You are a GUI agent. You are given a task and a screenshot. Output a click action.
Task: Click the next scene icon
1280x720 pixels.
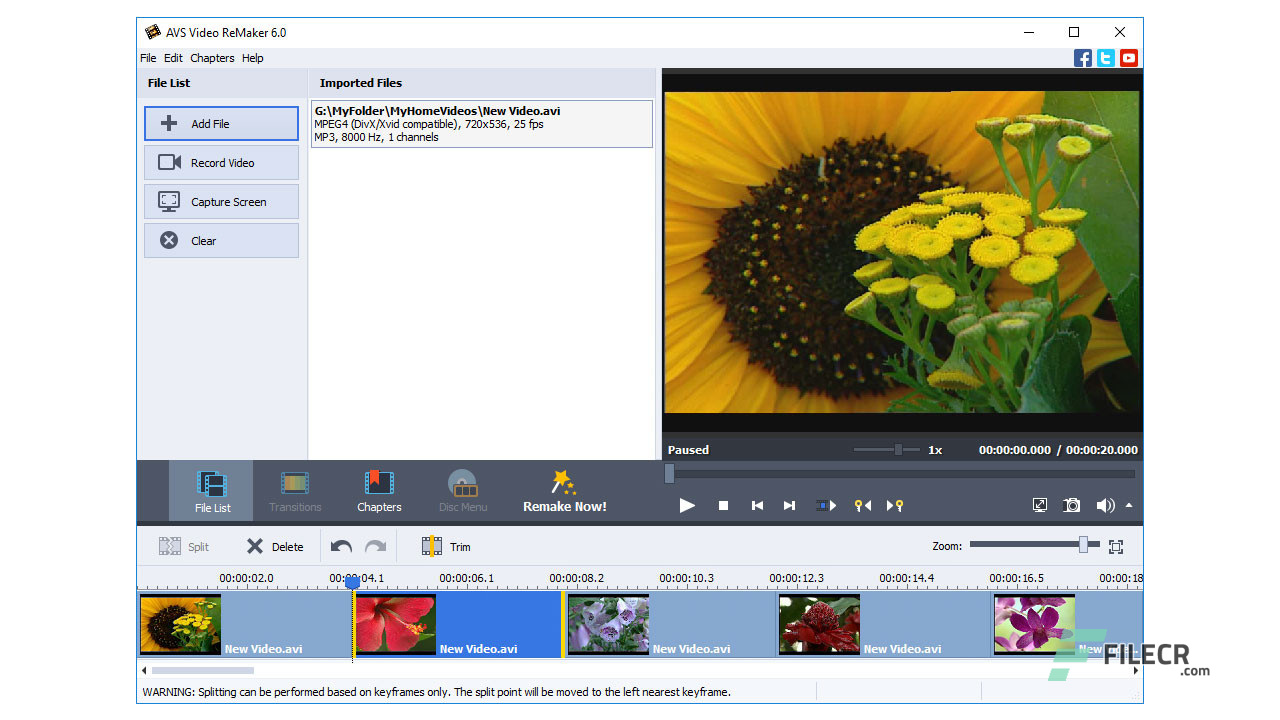click(826, 506)
